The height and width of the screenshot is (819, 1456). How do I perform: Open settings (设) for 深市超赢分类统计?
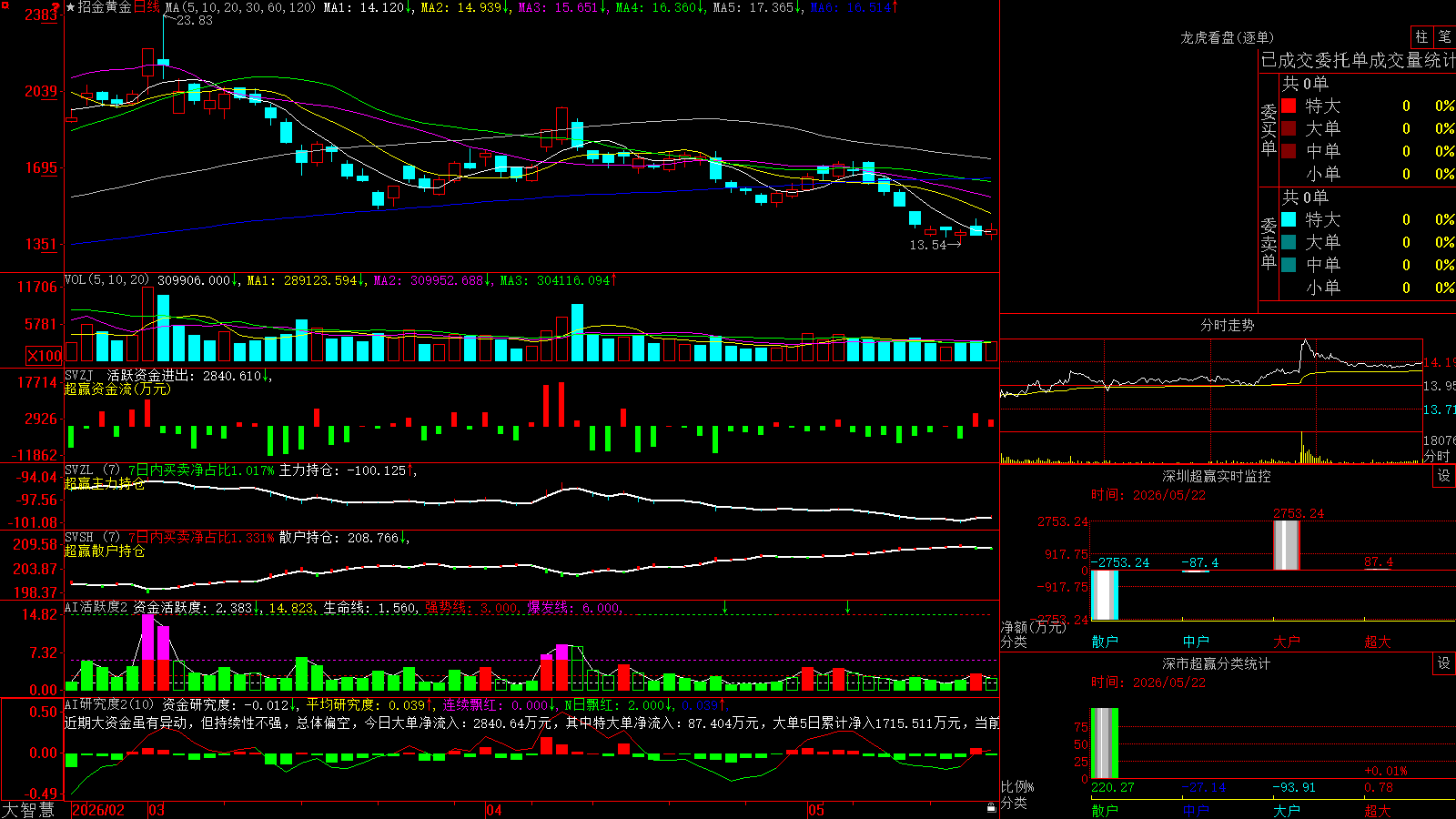[1444, 663]
